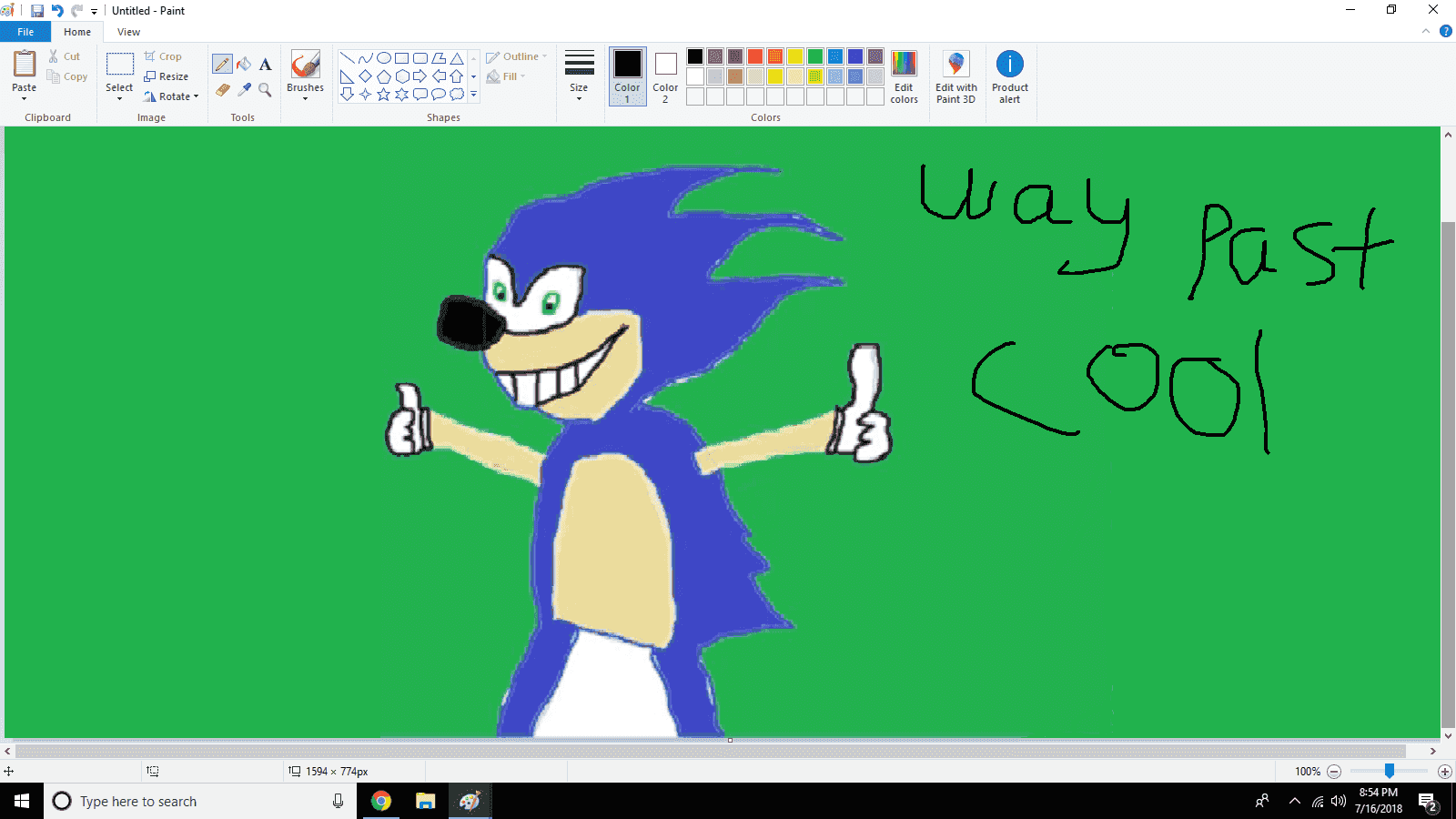This screenshot has width=1456, height=819.
Task: Select the Color picker eyedropper tool
Action: tap(244, 89)
